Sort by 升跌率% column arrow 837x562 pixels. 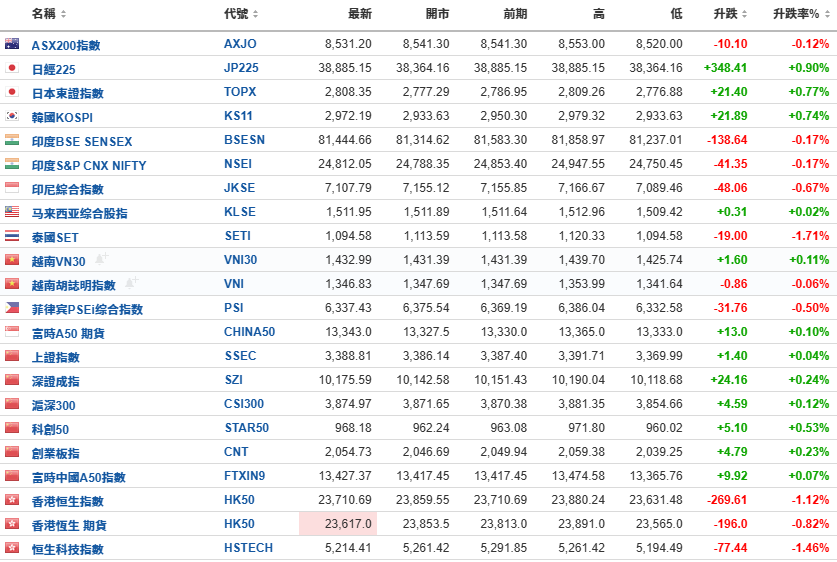click(827, 14)
